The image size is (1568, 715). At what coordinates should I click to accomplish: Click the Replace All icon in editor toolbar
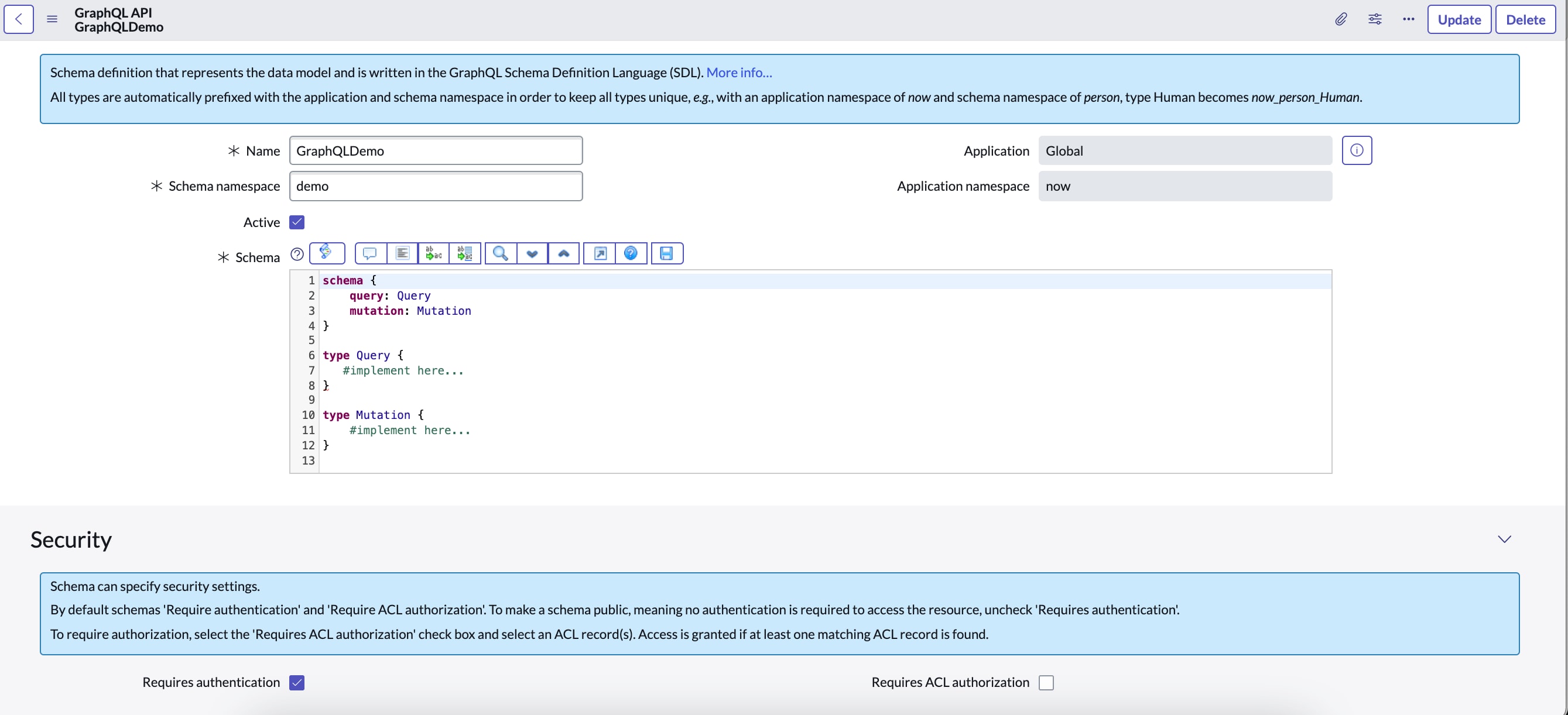[x=465, y=253]
